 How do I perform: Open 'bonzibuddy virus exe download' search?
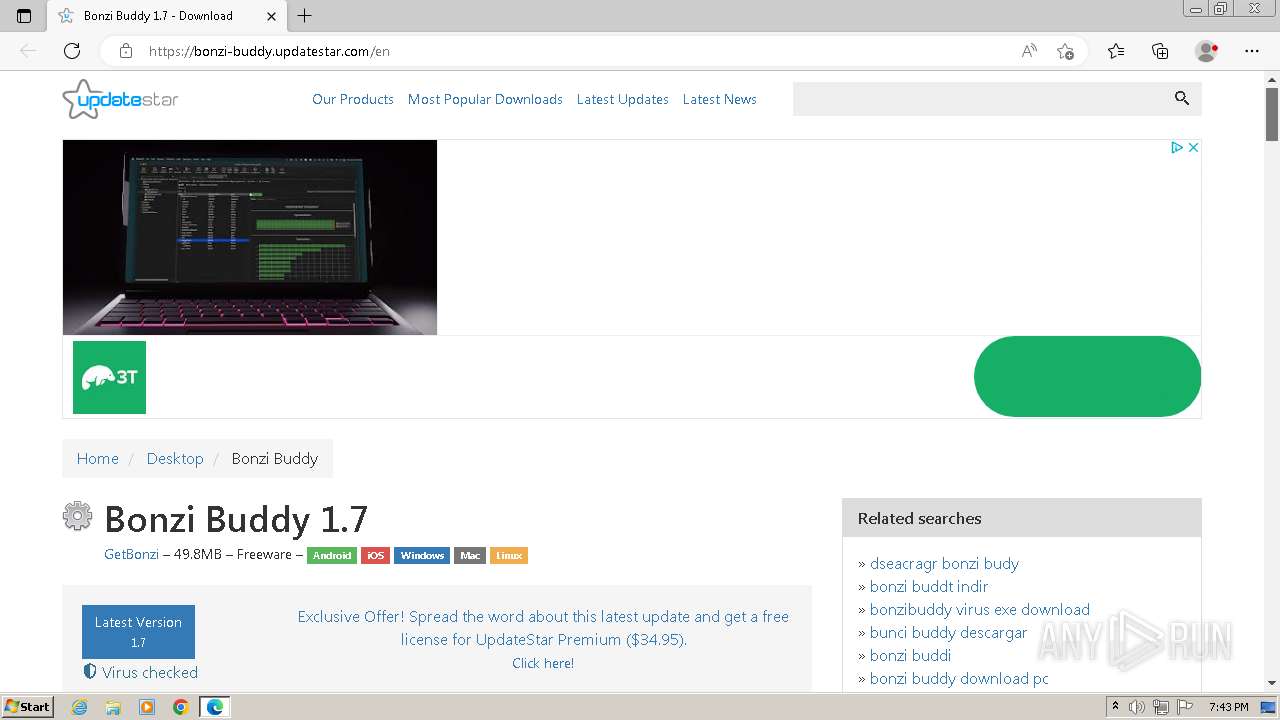980,609
